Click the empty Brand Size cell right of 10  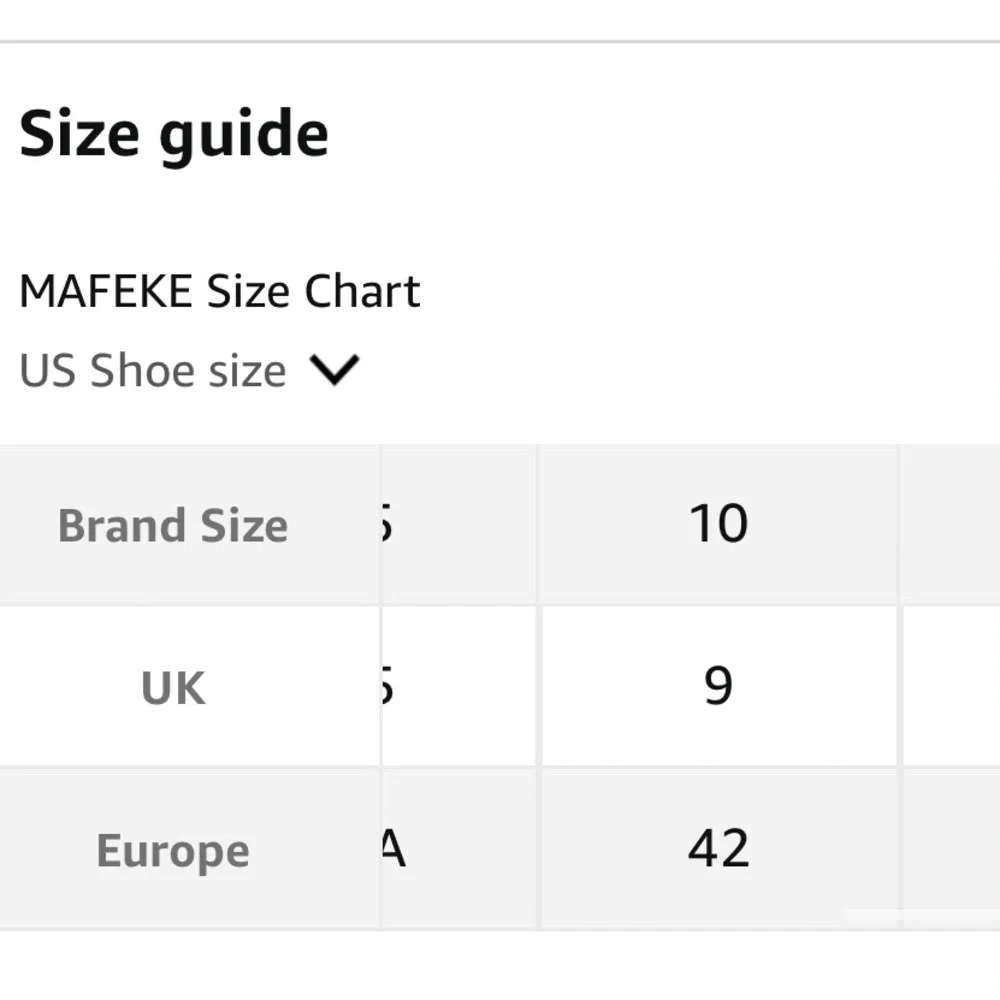coord(952,524)
